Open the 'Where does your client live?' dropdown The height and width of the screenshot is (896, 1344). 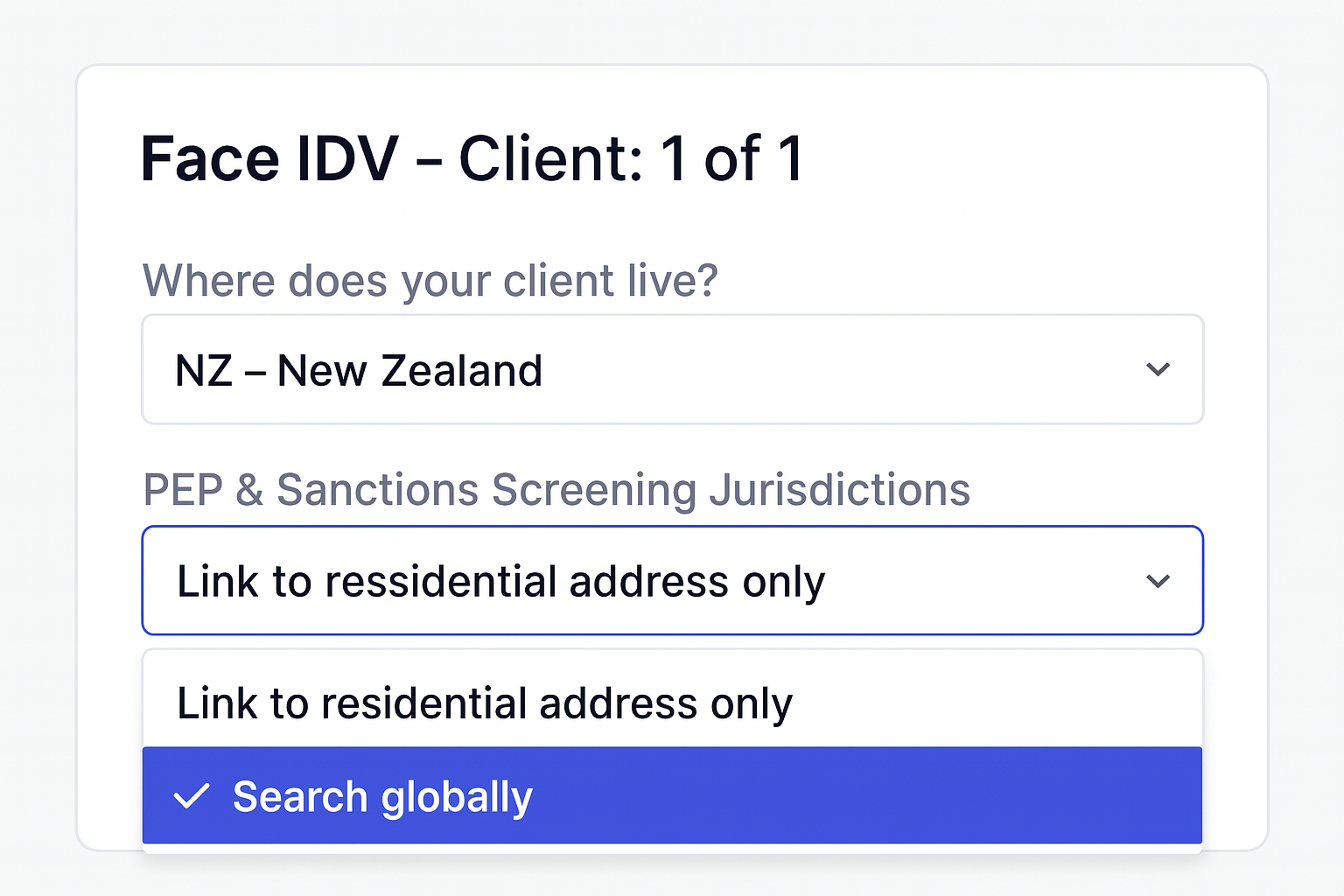click(x=672, y=369)
